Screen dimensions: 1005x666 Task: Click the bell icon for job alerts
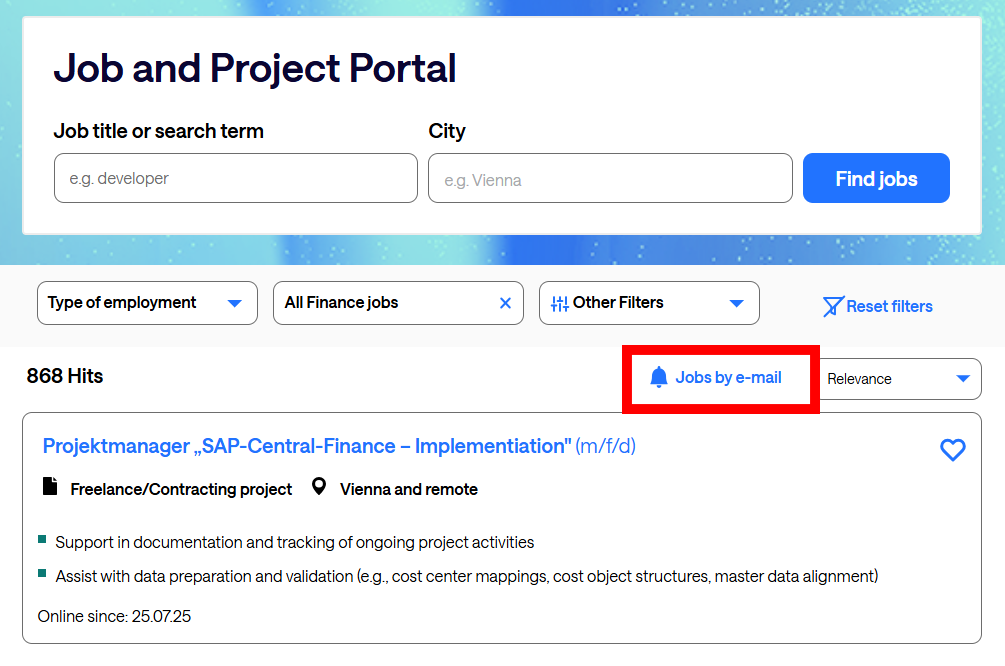click(658, 378)
